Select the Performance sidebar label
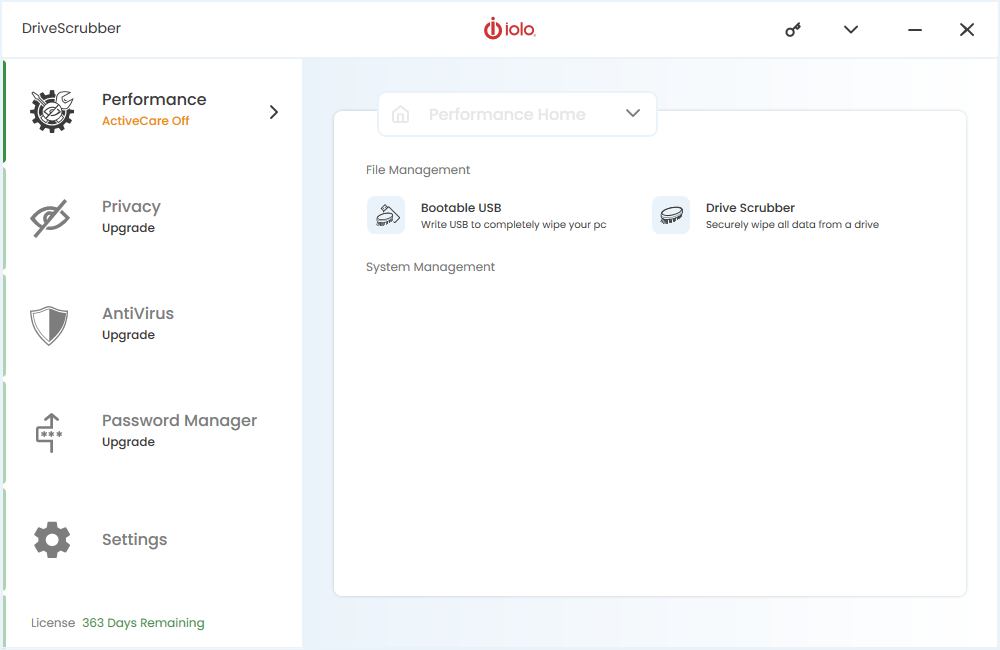This screenshot has width=1000, height=650. click(x=154, y=100)
